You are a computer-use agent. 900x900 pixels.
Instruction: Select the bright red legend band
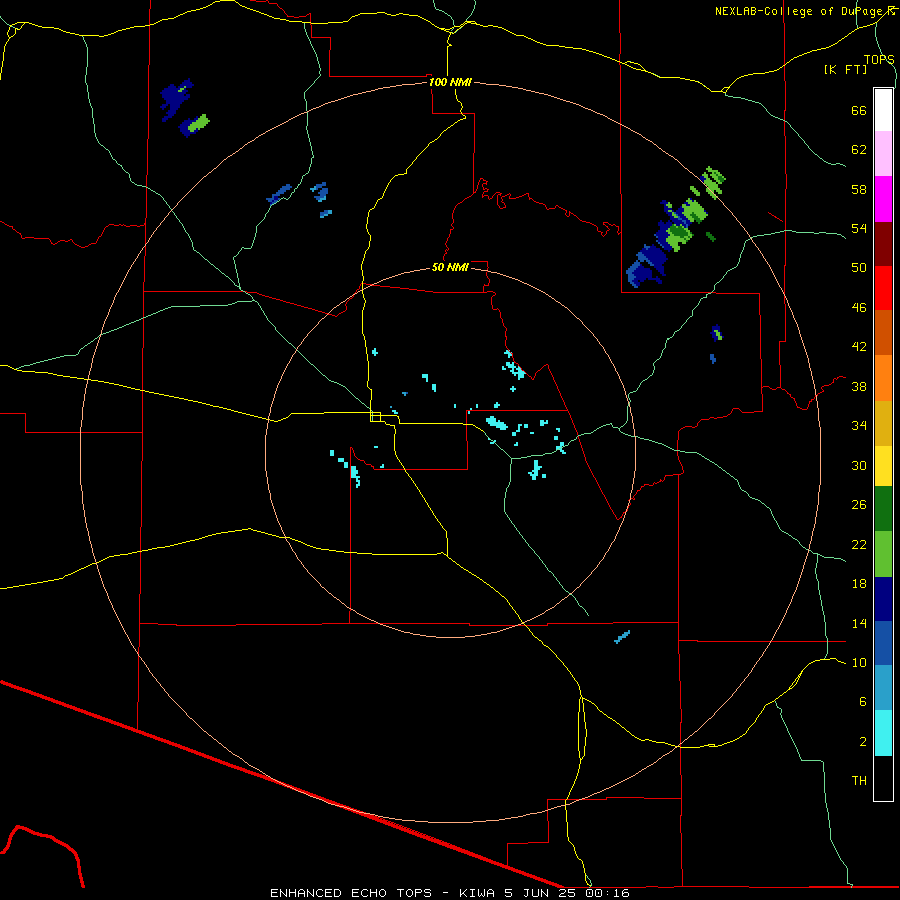(883, 288)
